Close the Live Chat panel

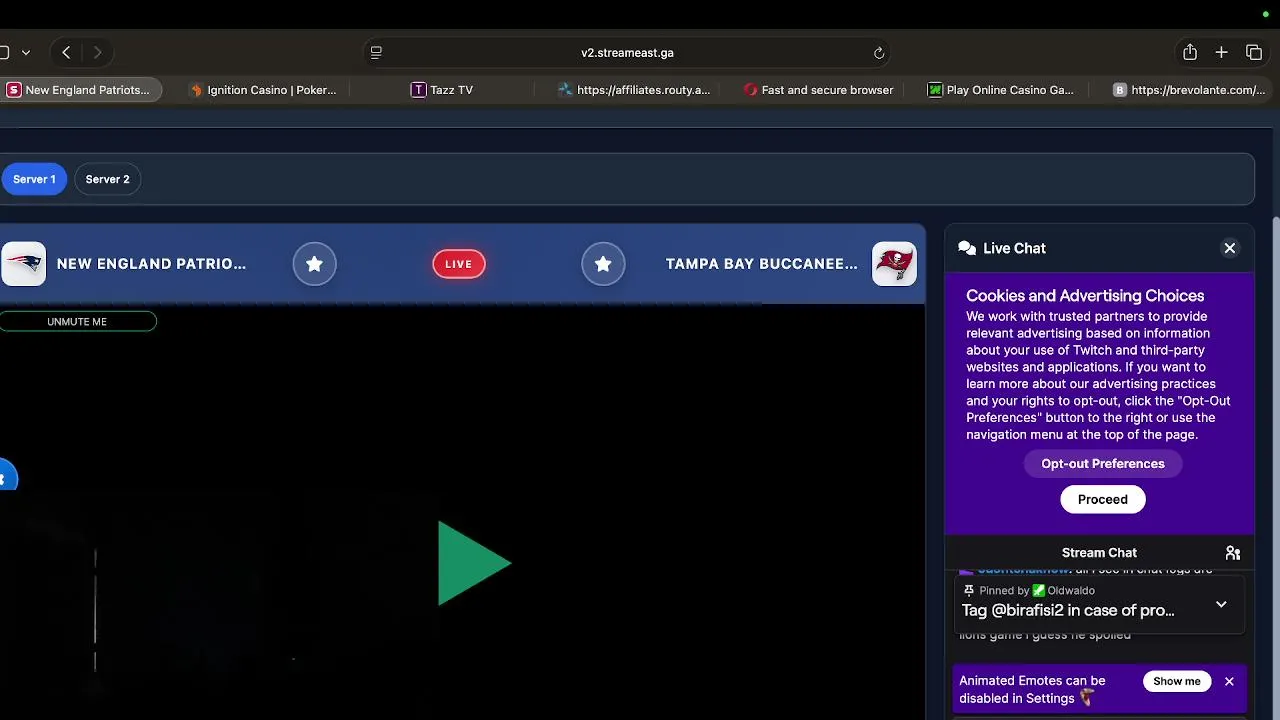pos(1230,248)
